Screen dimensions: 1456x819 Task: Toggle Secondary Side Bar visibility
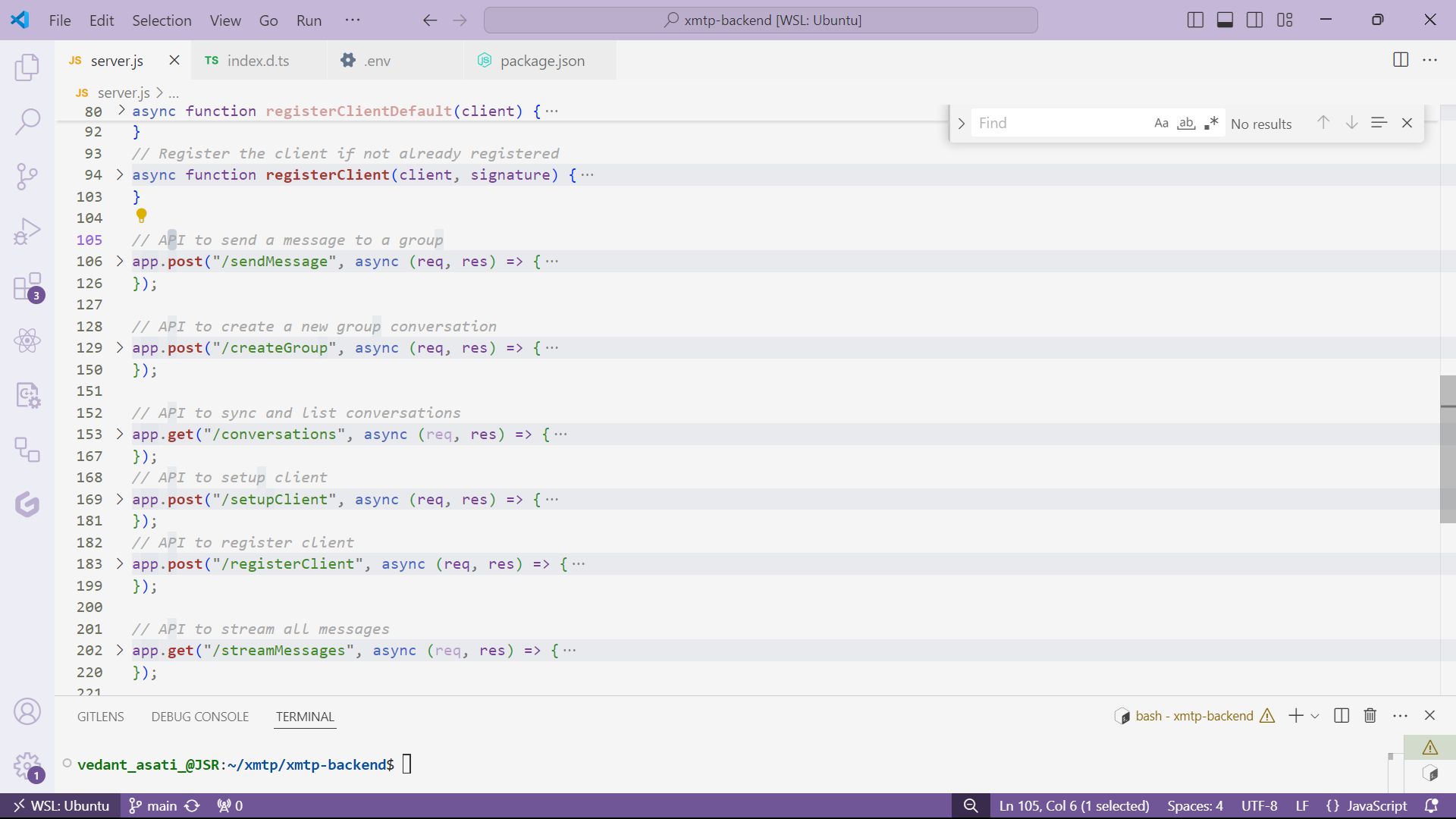pyautogui.click(x=1255, y=20)
